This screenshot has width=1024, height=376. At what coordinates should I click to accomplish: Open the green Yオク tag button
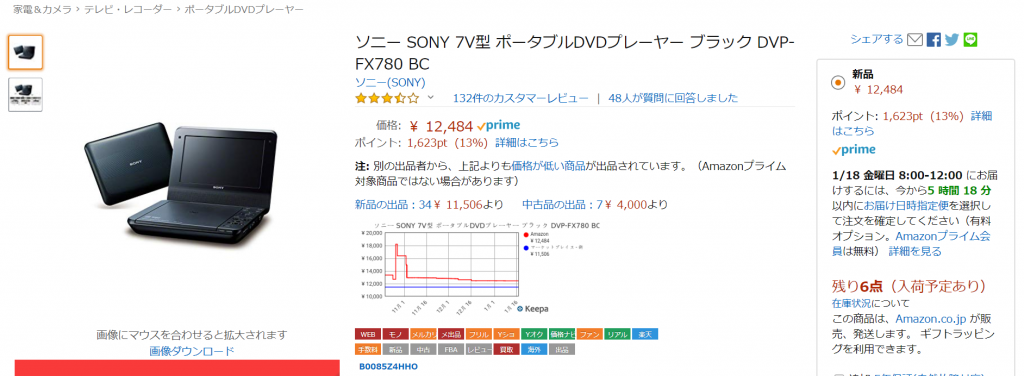[534, 334]
